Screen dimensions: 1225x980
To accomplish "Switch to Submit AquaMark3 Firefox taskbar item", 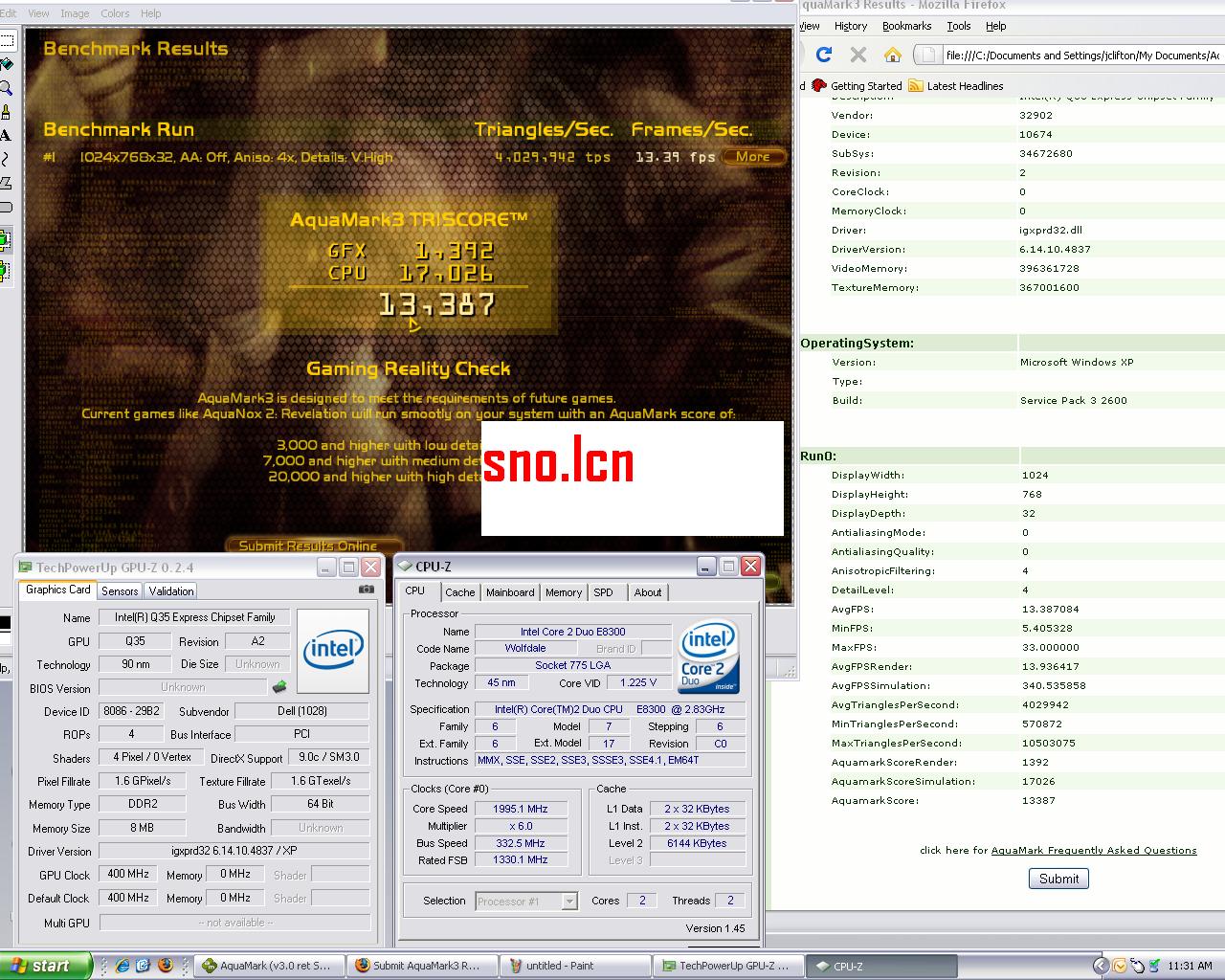I will click(x=422, y=966).
